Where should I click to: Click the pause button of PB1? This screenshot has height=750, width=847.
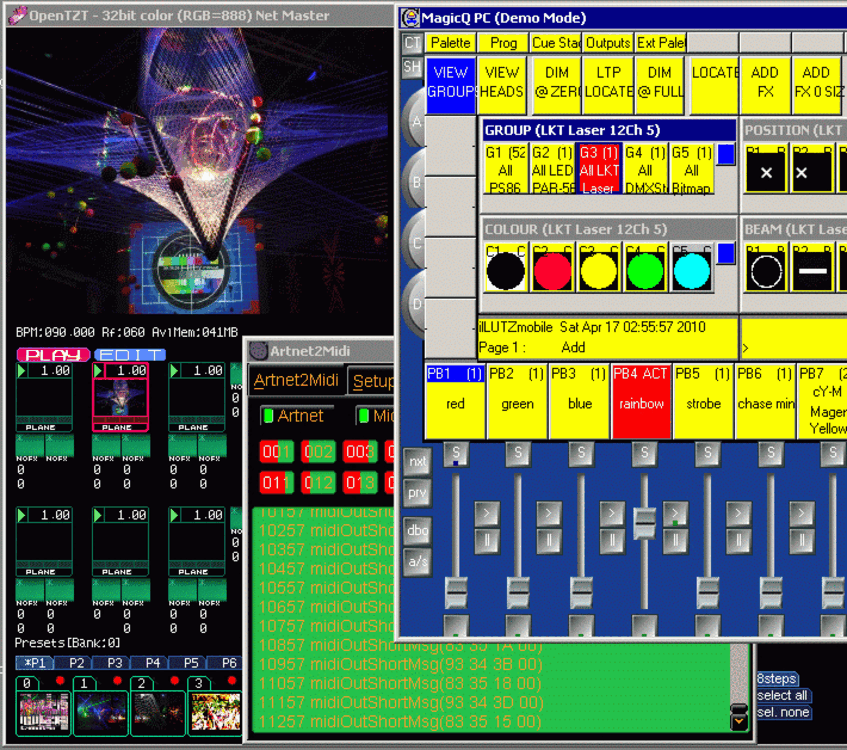[487, 540]
